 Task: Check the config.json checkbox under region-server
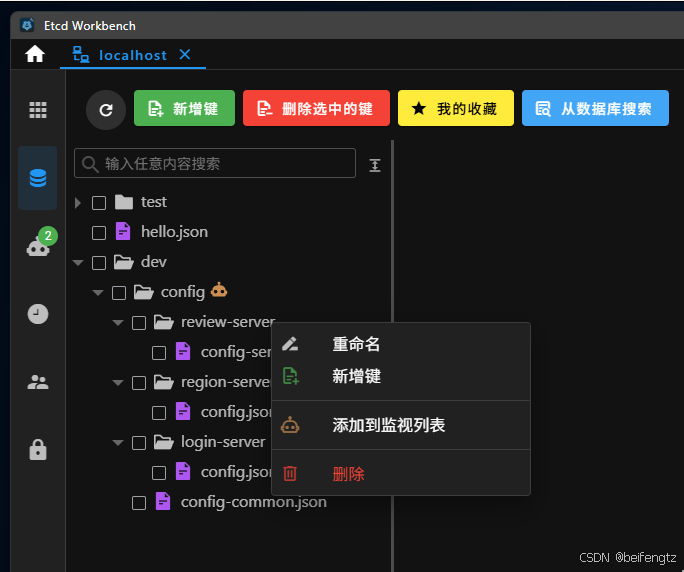[x=159, y=413]
